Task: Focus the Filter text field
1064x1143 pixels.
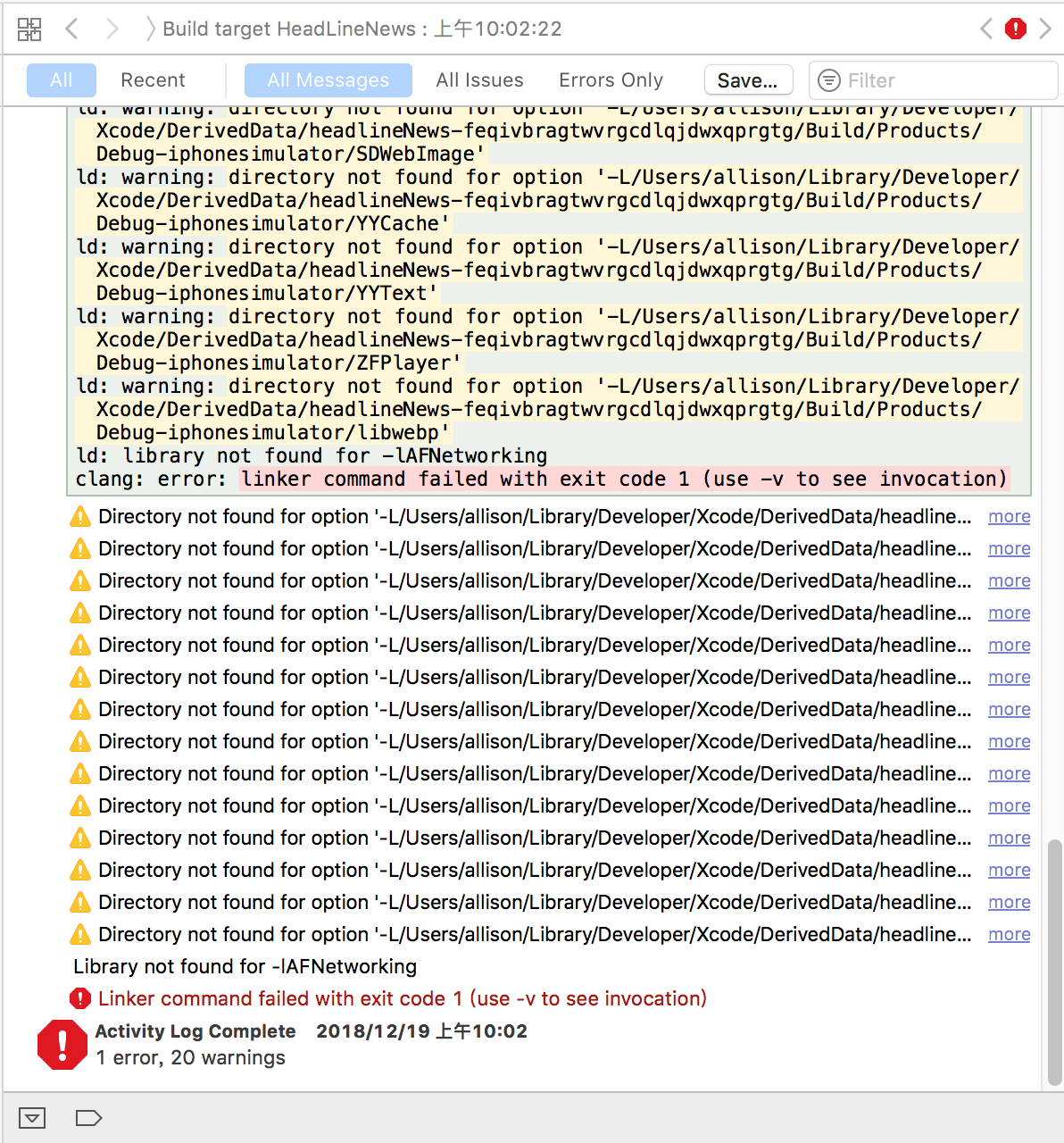Action: 934,80
